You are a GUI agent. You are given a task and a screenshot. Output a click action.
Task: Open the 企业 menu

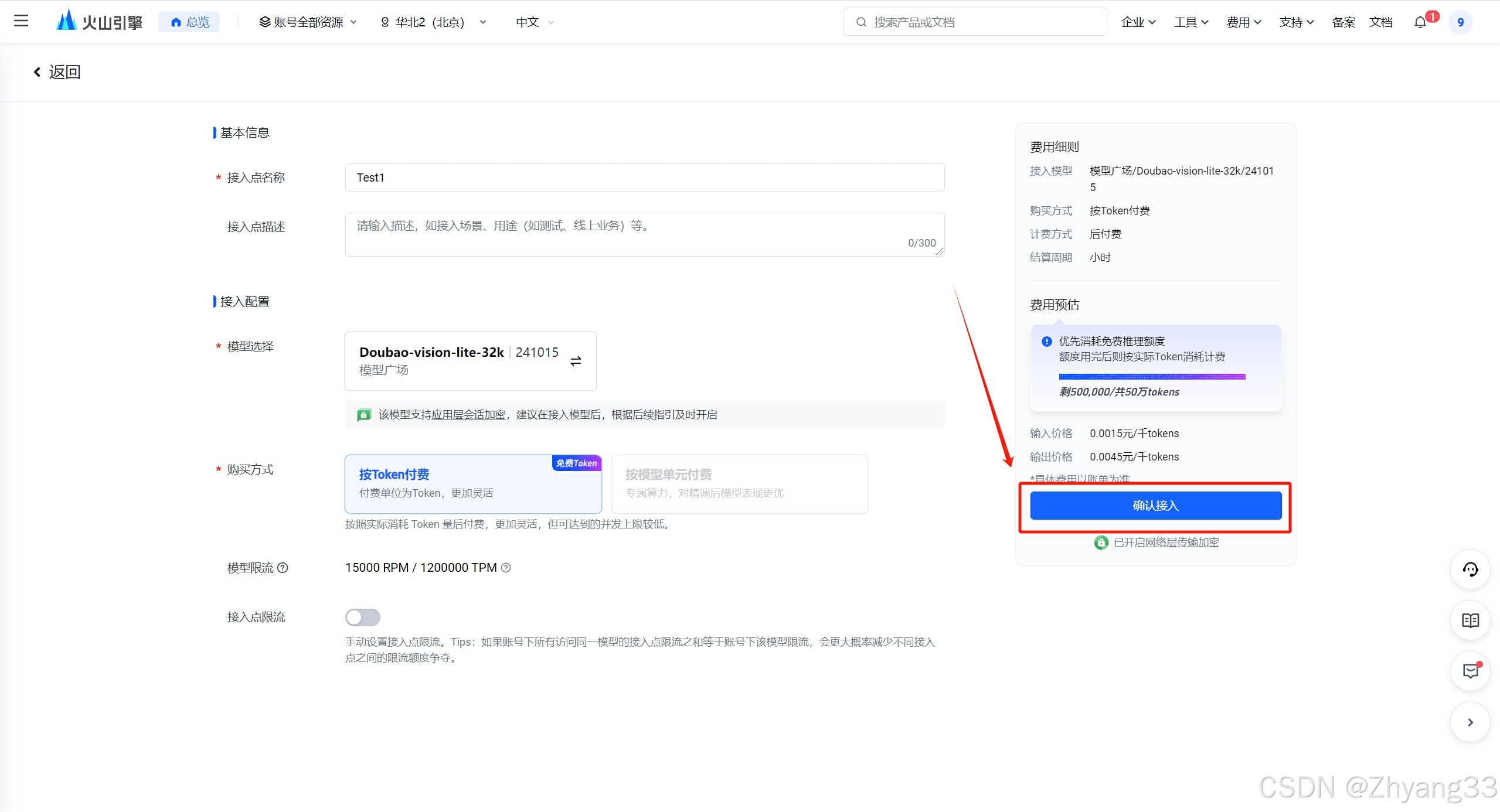pos(1138,22)
